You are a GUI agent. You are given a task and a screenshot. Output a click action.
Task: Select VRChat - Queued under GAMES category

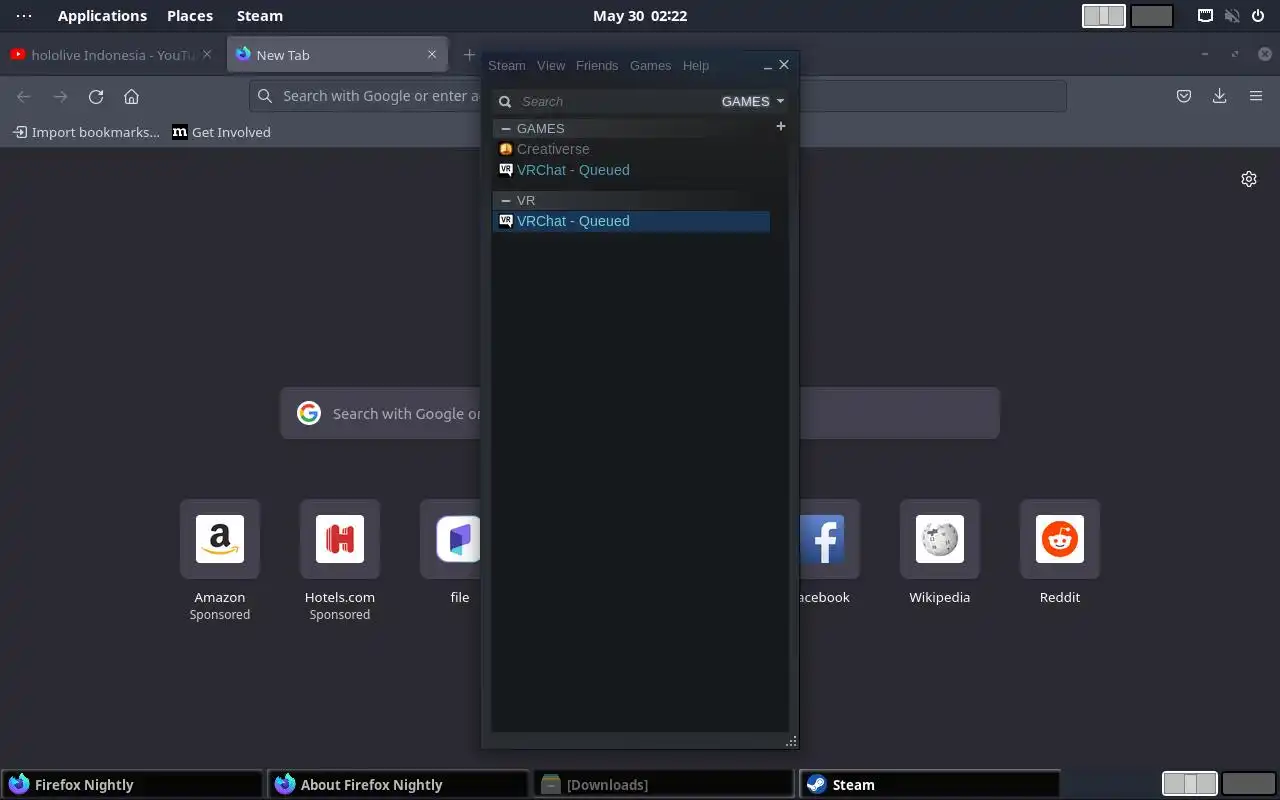coord(573,170)
